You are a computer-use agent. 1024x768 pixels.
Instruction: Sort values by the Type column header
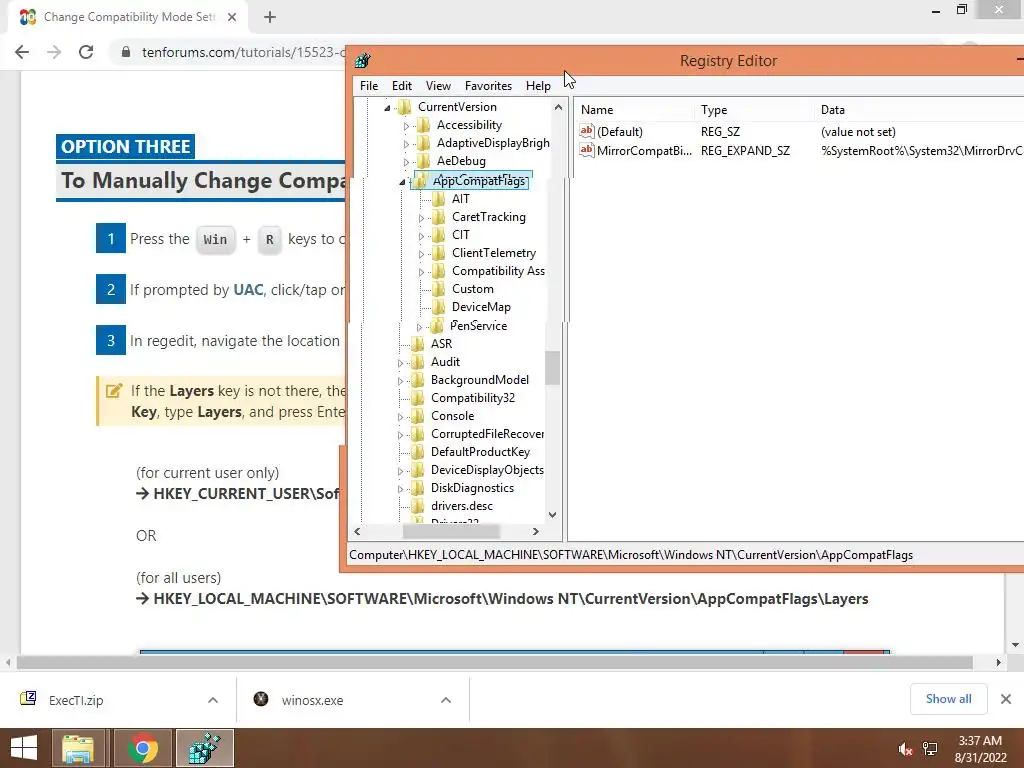pyautogui.click(x=755, y=110)
